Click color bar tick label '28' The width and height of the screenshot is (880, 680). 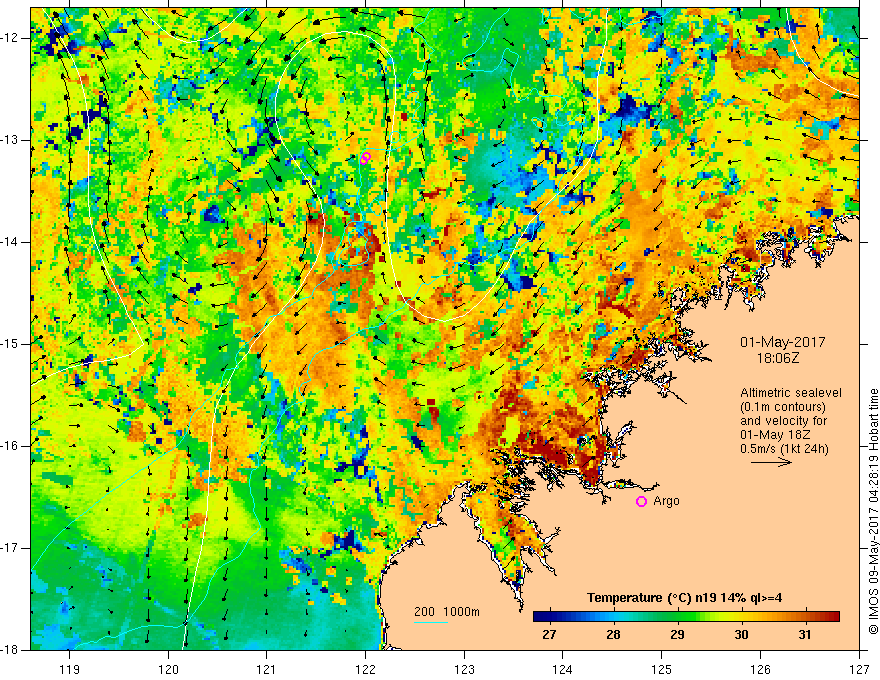coord(613,635)
